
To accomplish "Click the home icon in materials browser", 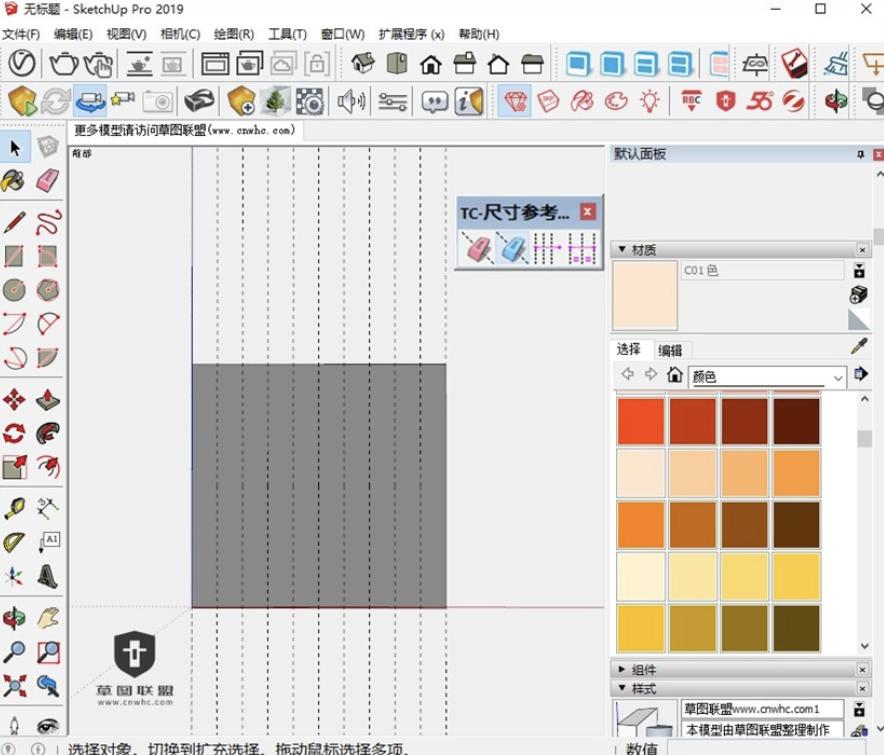I will (675, 376).
